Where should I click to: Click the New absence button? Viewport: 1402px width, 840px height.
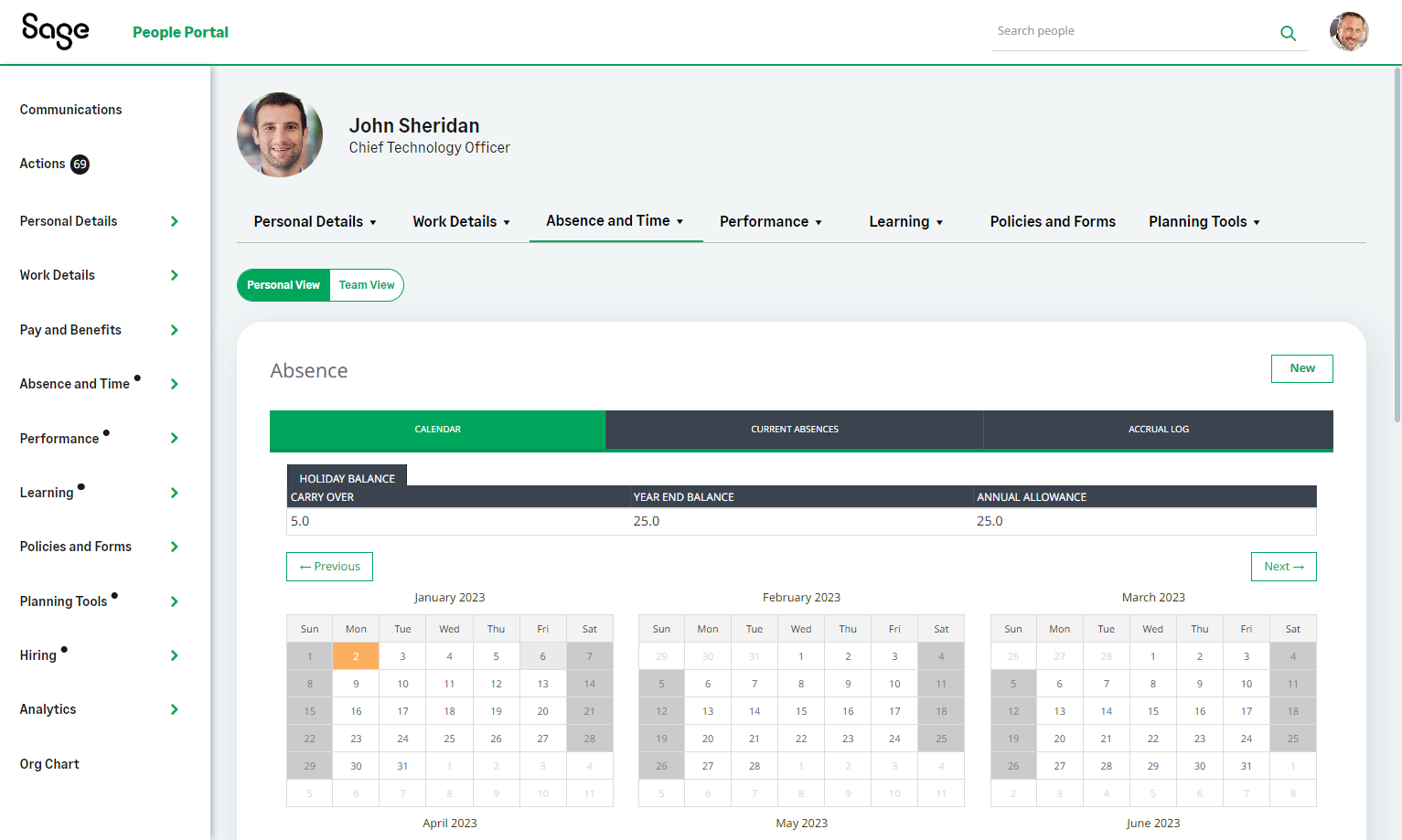click(1301, 368)
